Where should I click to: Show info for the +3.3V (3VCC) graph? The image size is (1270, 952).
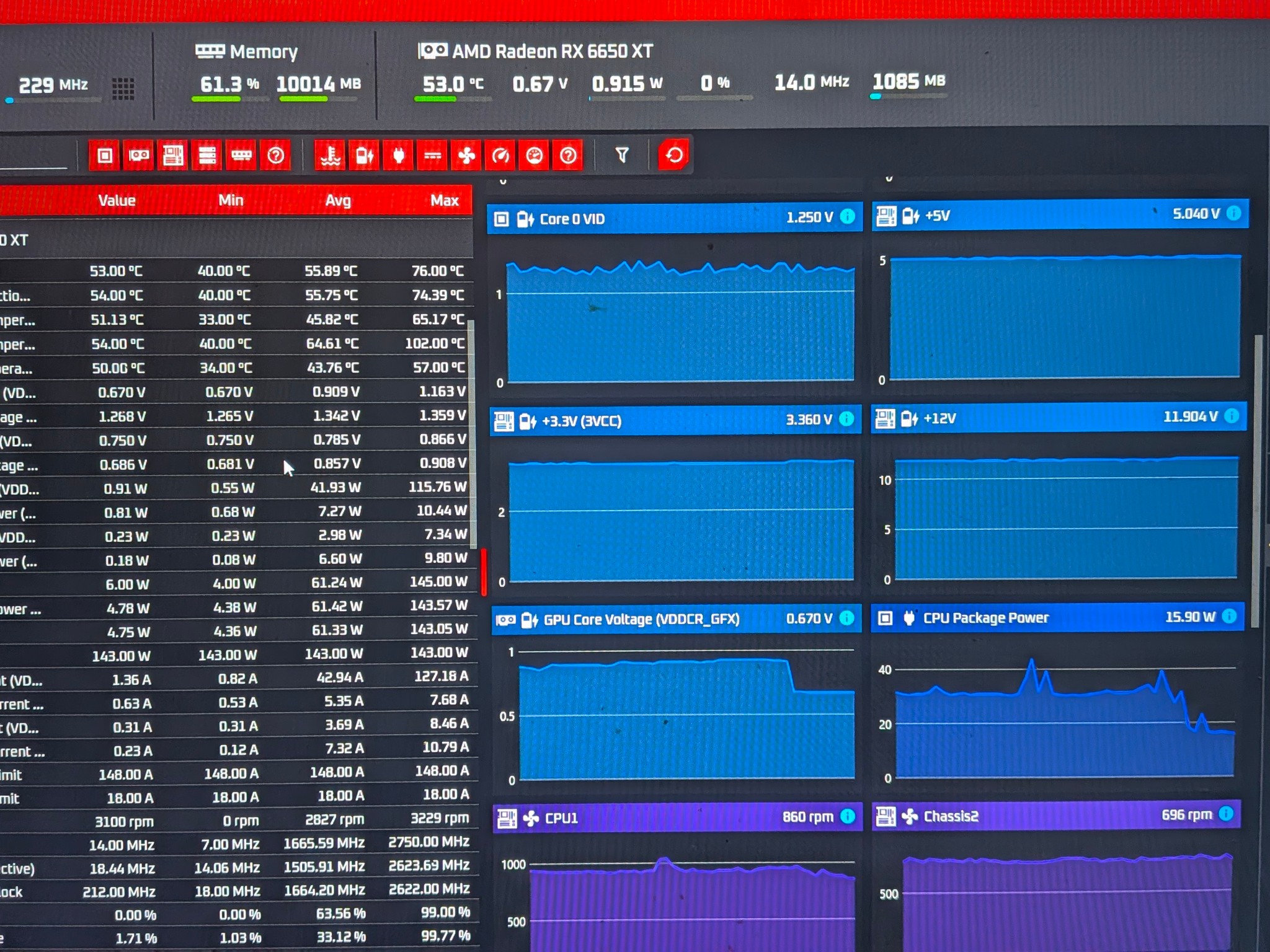coord(846,419)
